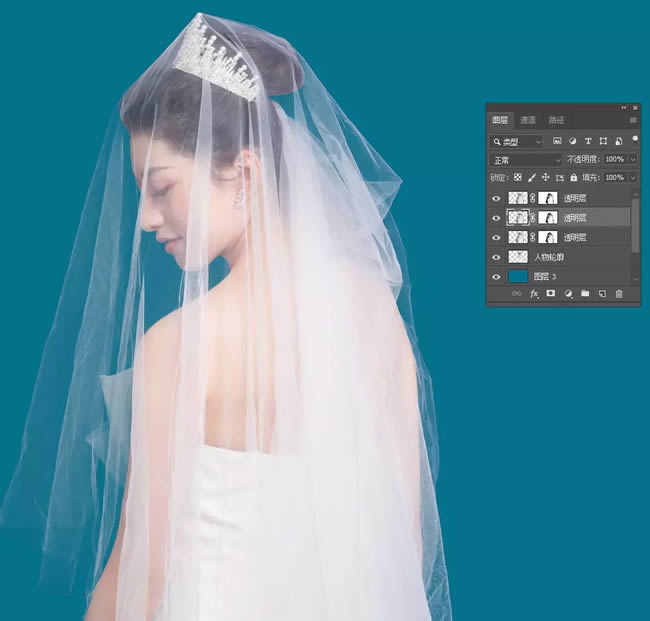Screen dimensions: 650x621
Task: Hide the top 透明层 layer
Action: (x=496, y=199)
